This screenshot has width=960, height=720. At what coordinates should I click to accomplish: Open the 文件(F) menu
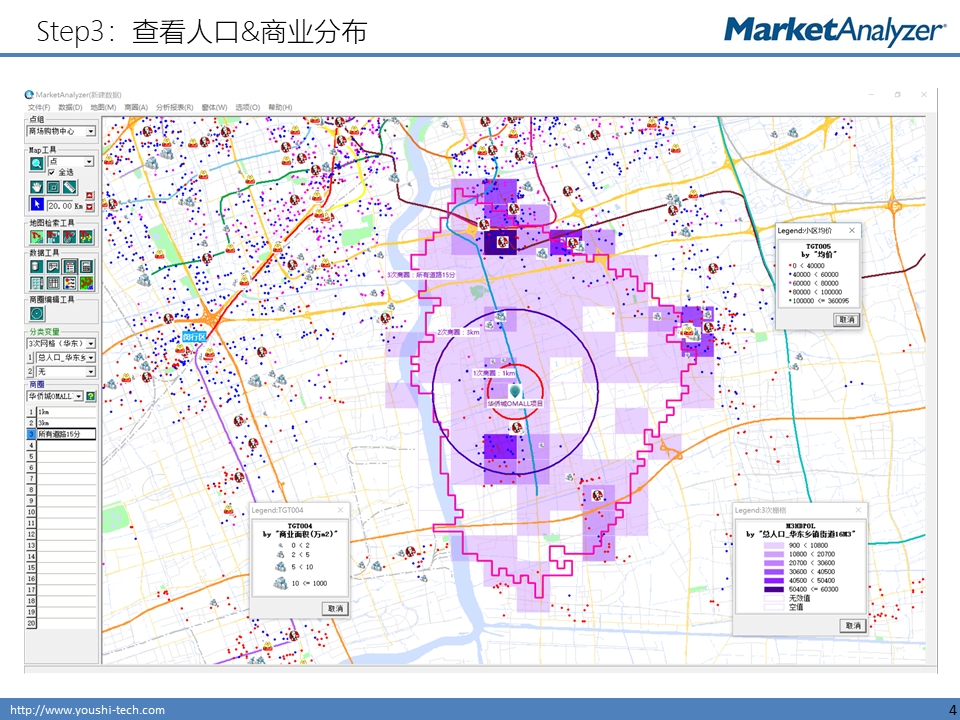[x=39, y=108]
